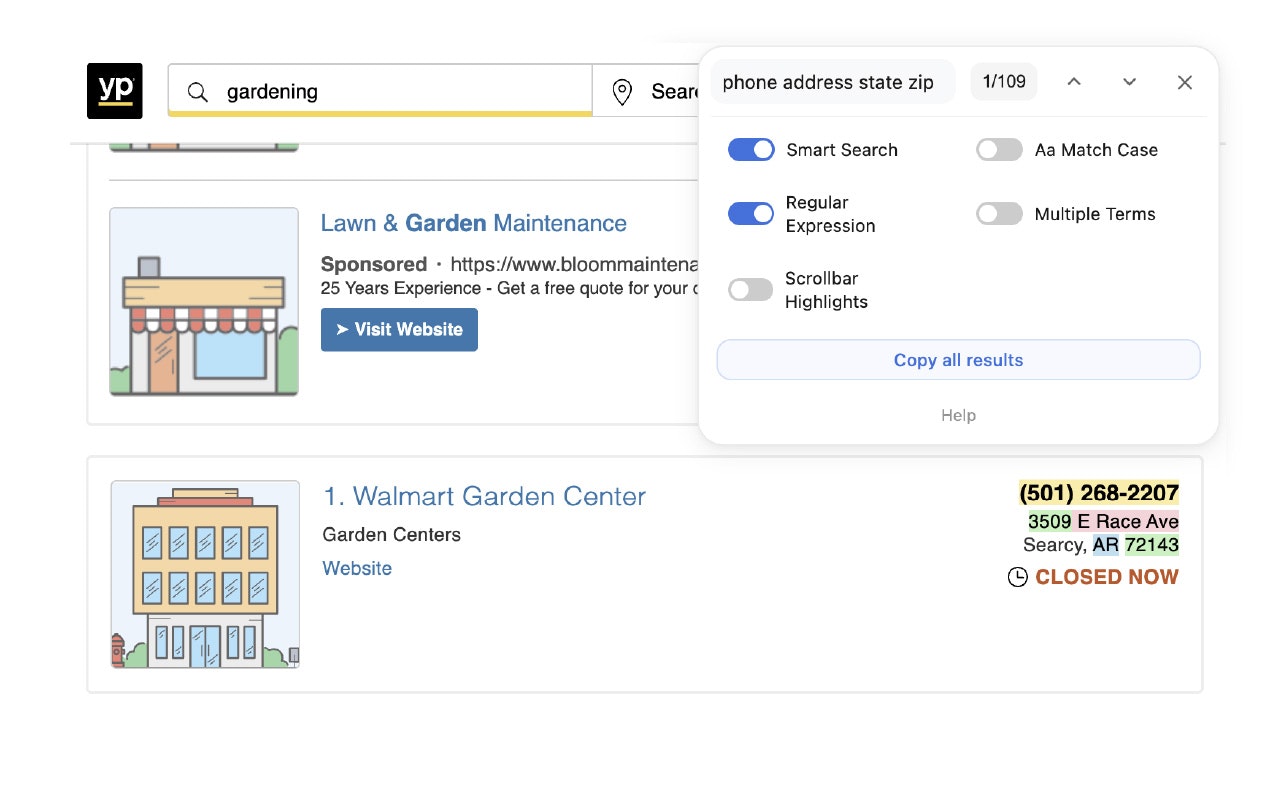This screenshot has height=800, width=1280.
Task: Enable the Multiple Terms toggle
Action: (999, 214)
